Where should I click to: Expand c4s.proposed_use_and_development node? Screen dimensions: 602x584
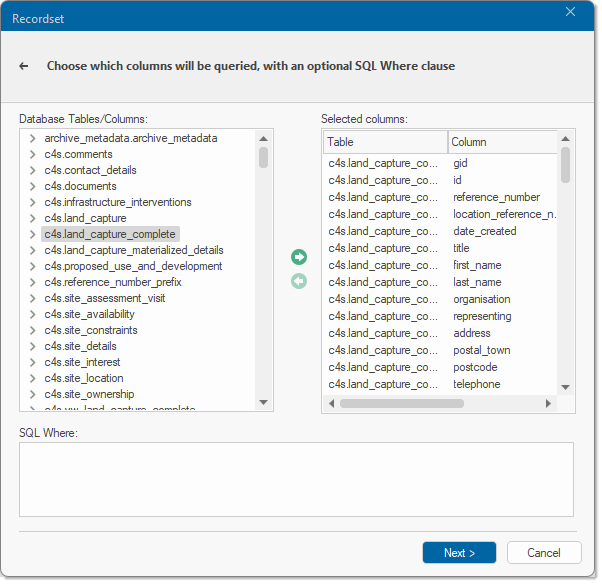click(33, 266)
